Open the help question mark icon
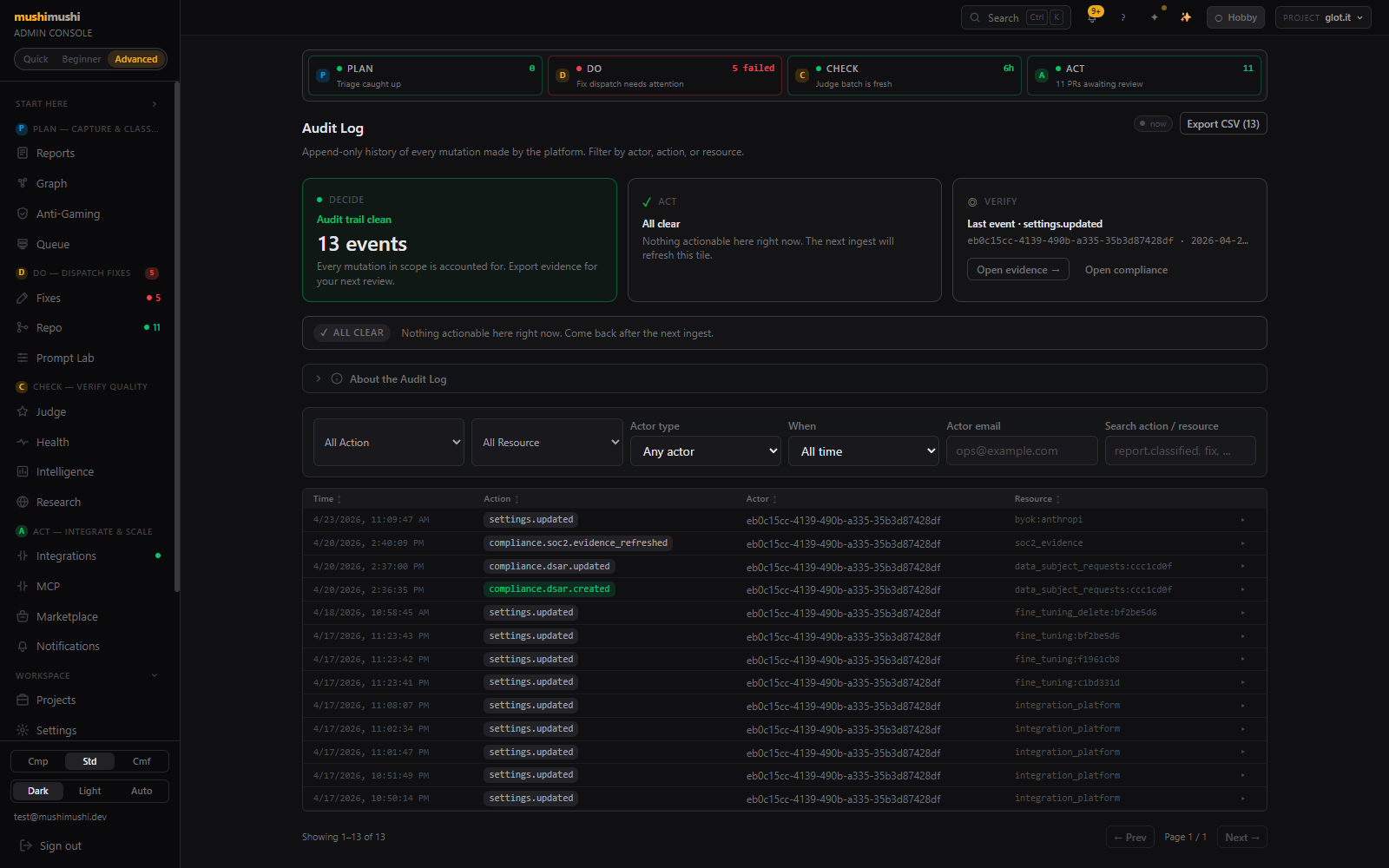This screenshot has width=1389, height=868. (x=1122, y=17)
